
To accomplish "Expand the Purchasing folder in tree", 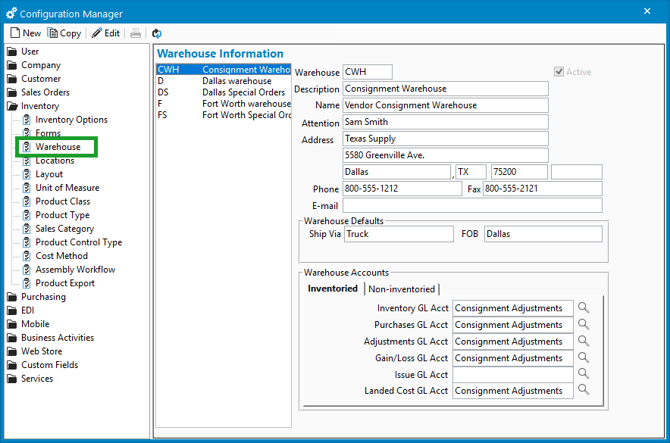I will click(x=43, y=297).
